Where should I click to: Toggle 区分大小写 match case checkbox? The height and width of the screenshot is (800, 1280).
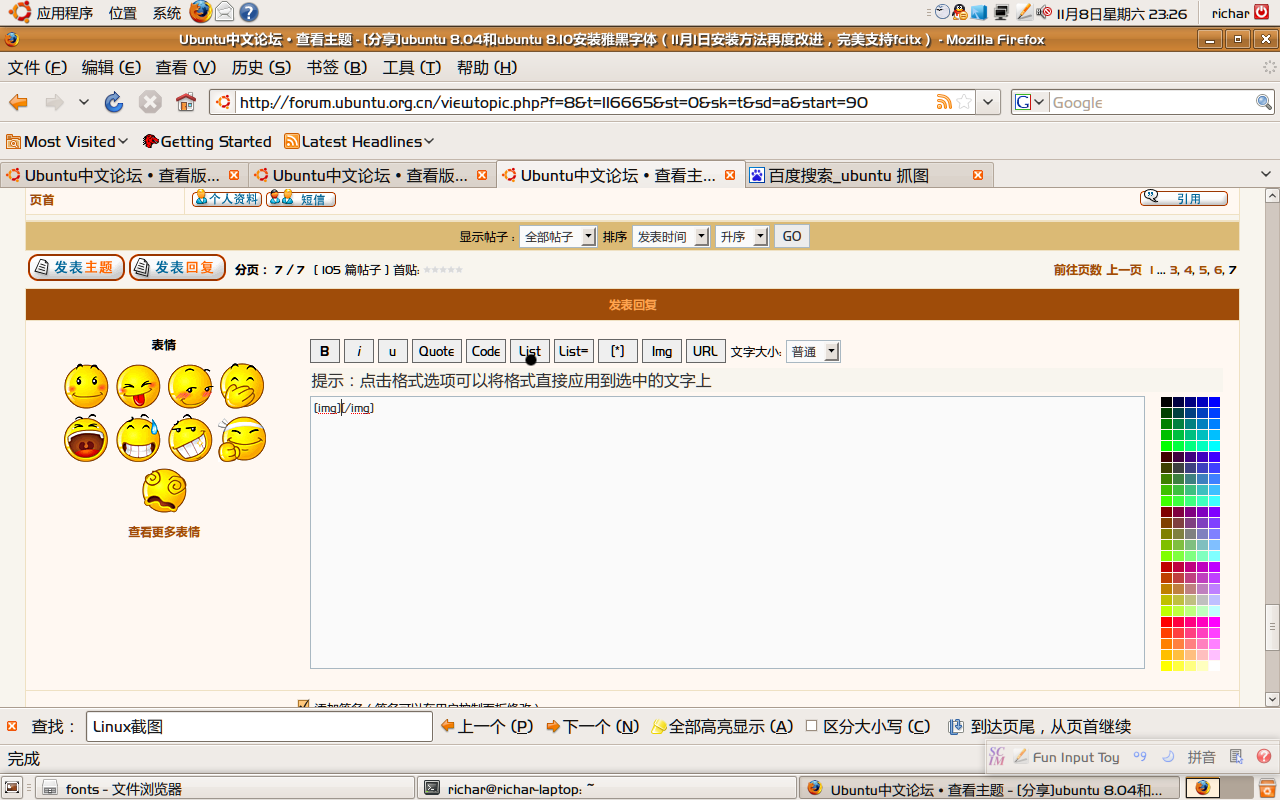pos(812,726)
